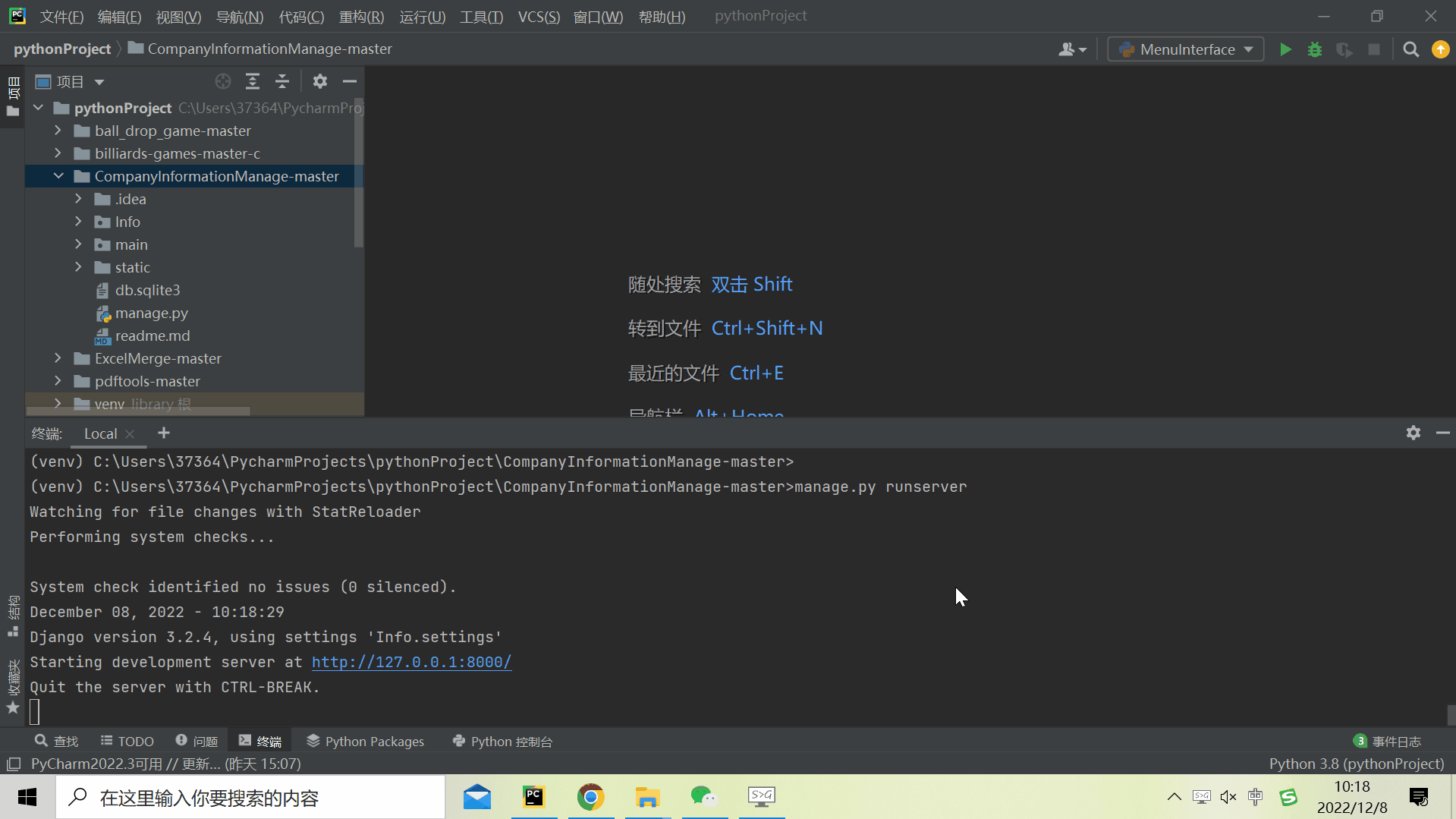Start debugging using the bug icon
The height and width of the screenshot is (819, 1456).
pyautogui.click(x=1315, y=49)
